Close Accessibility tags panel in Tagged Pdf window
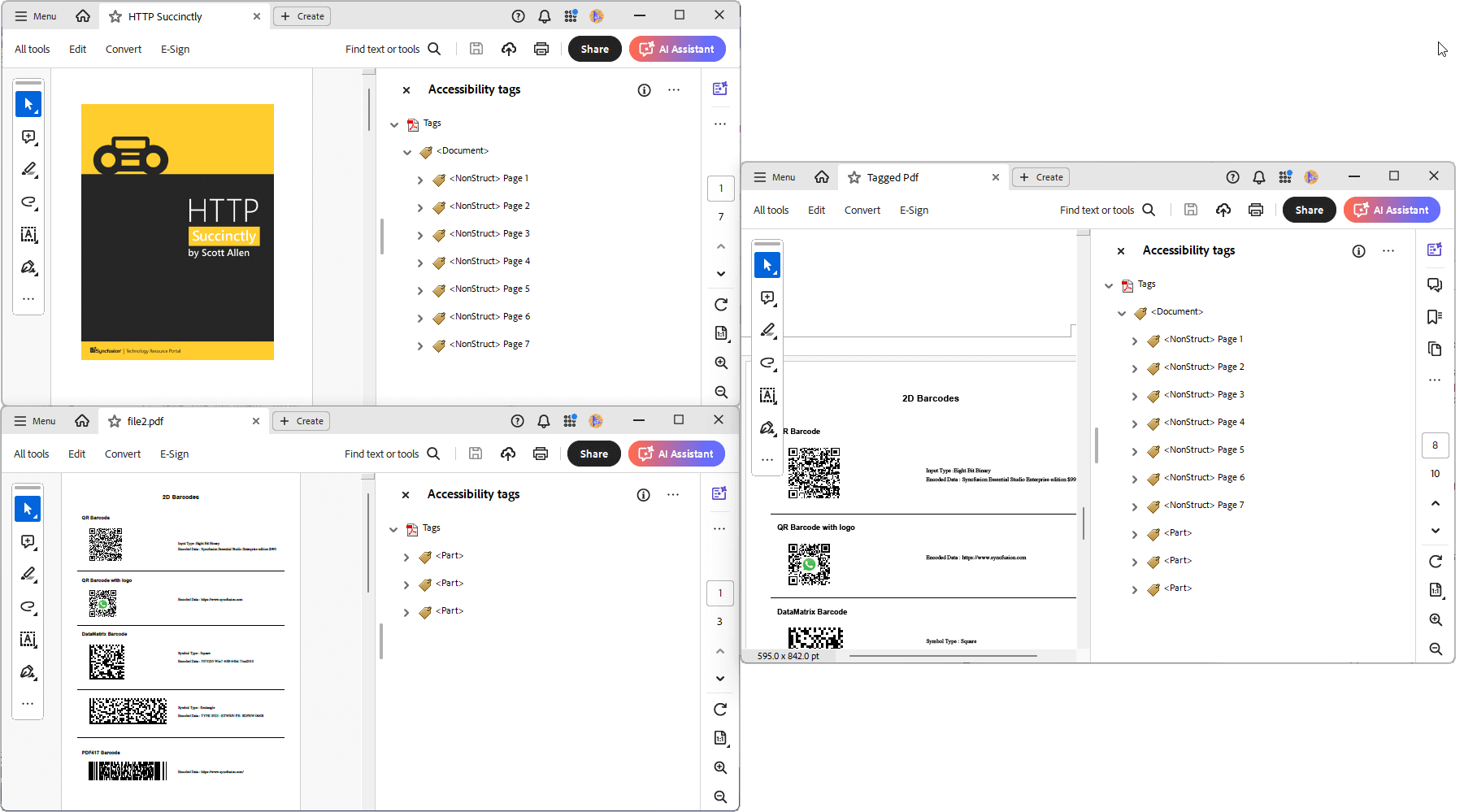This screenshot has width=1464, height=812. coord(1121,251)
